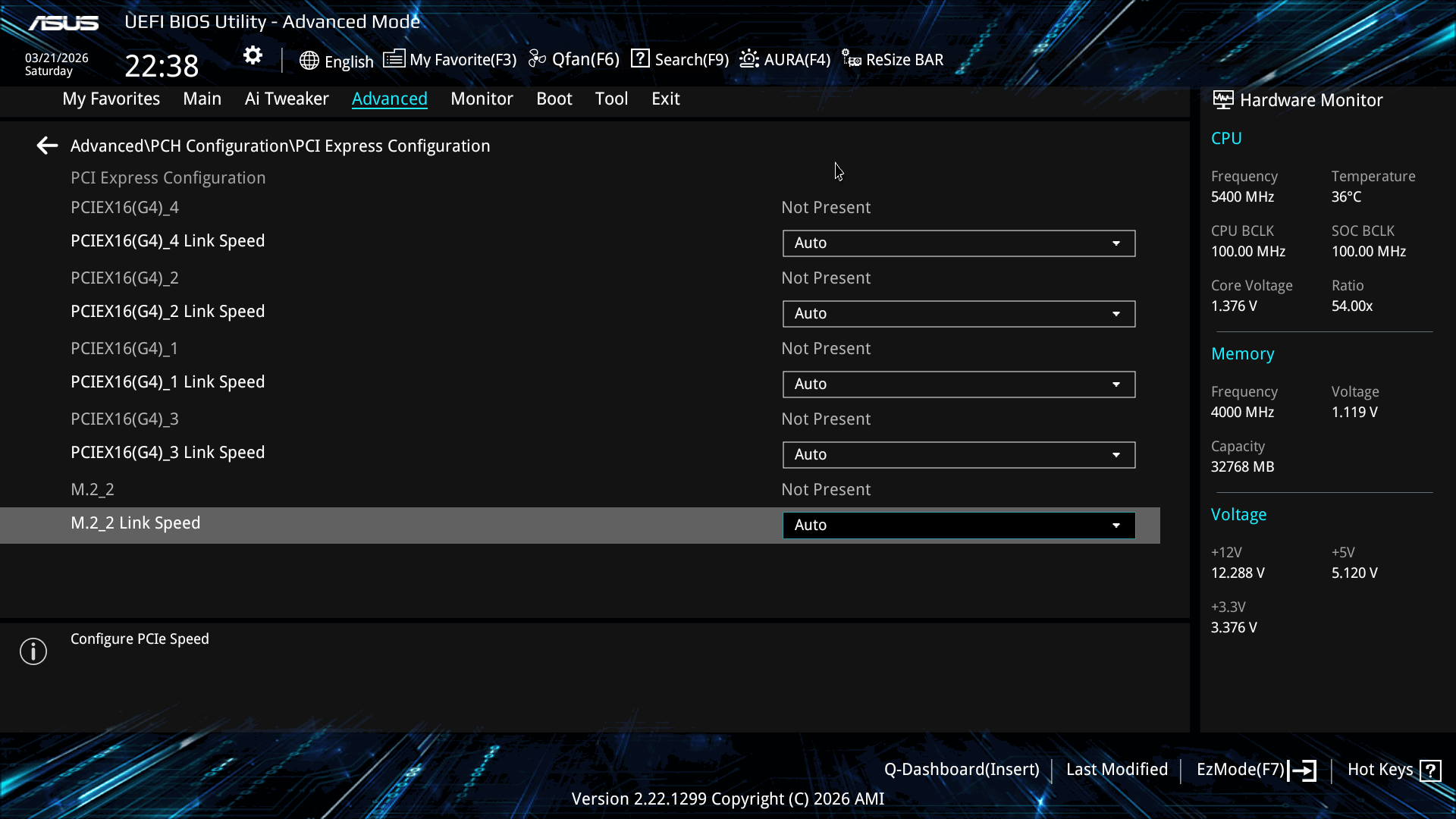
Task: Click the Hot Keys question mark icon
Action: click(x=1430, y=770)
